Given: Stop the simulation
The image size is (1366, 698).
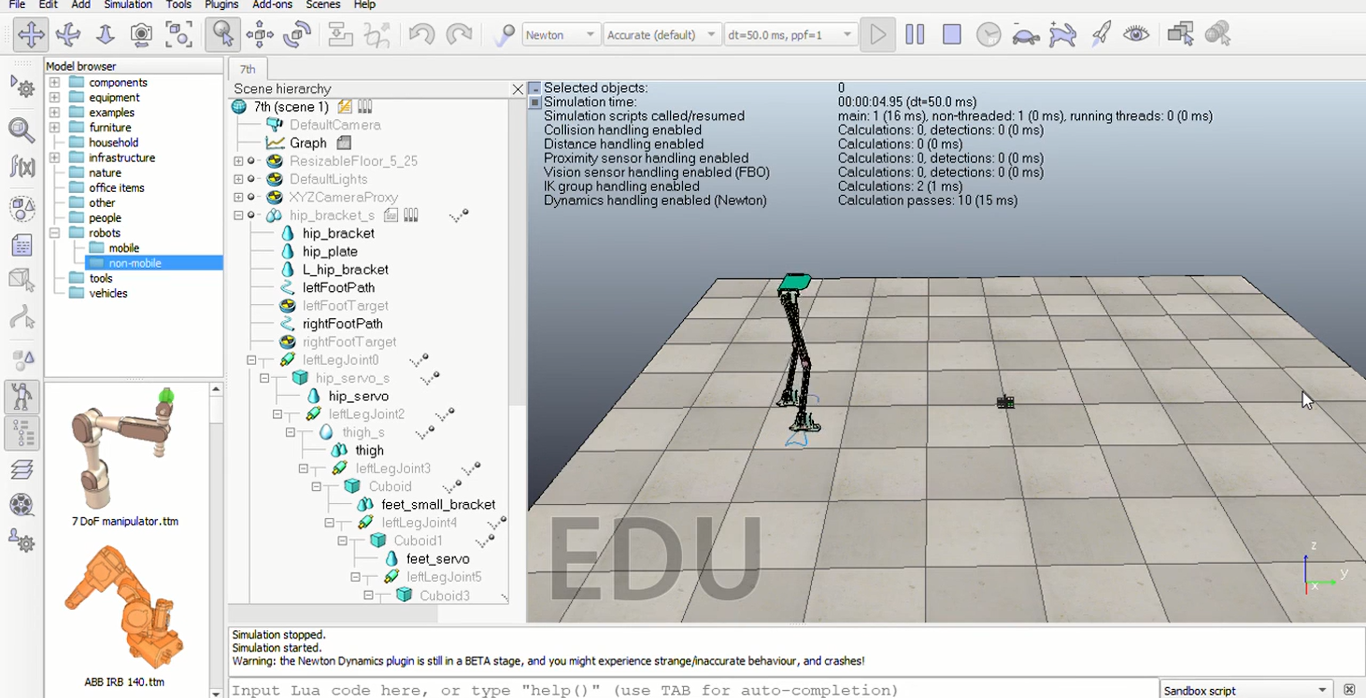Looking at the screenshot, I should click(951, 35).
